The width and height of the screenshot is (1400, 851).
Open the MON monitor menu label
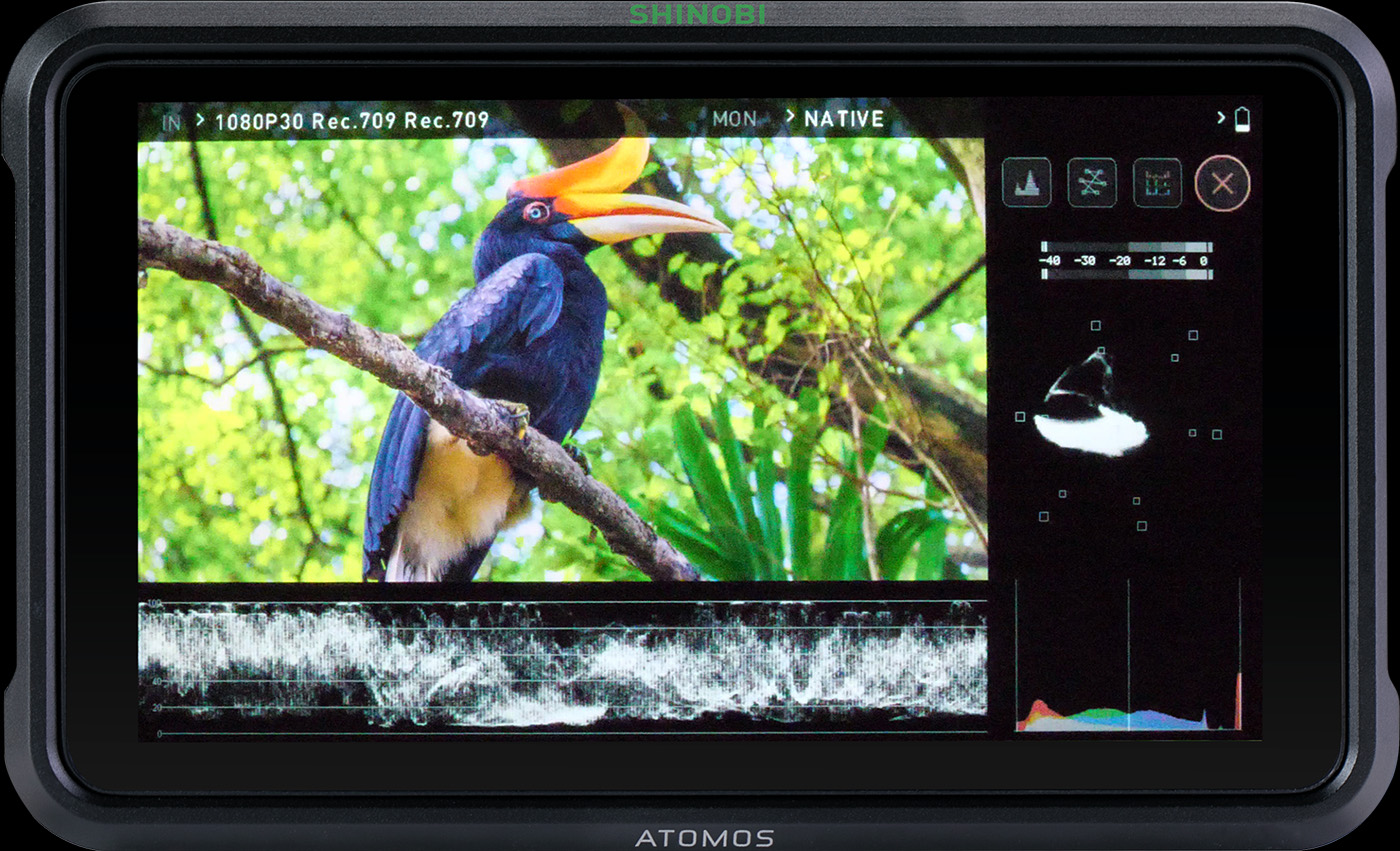coord(734,119)
